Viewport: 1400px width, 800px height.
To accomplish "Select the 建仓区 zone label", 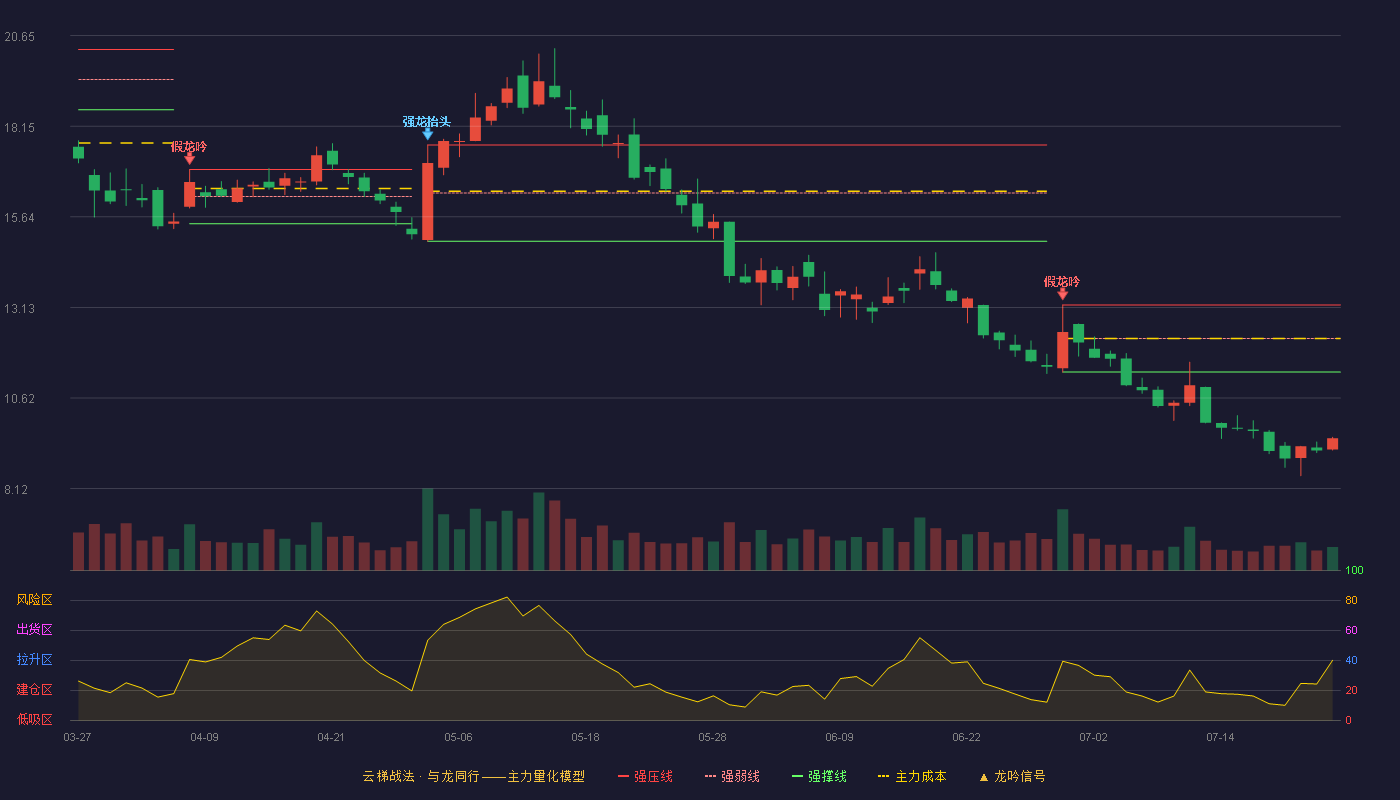I will [x=34, y=690].
